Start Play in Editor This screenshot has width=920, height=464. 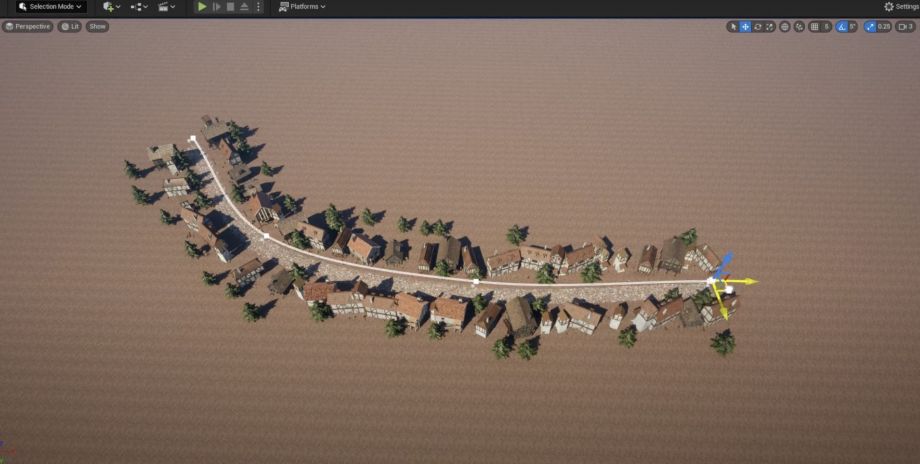(202, 7)
